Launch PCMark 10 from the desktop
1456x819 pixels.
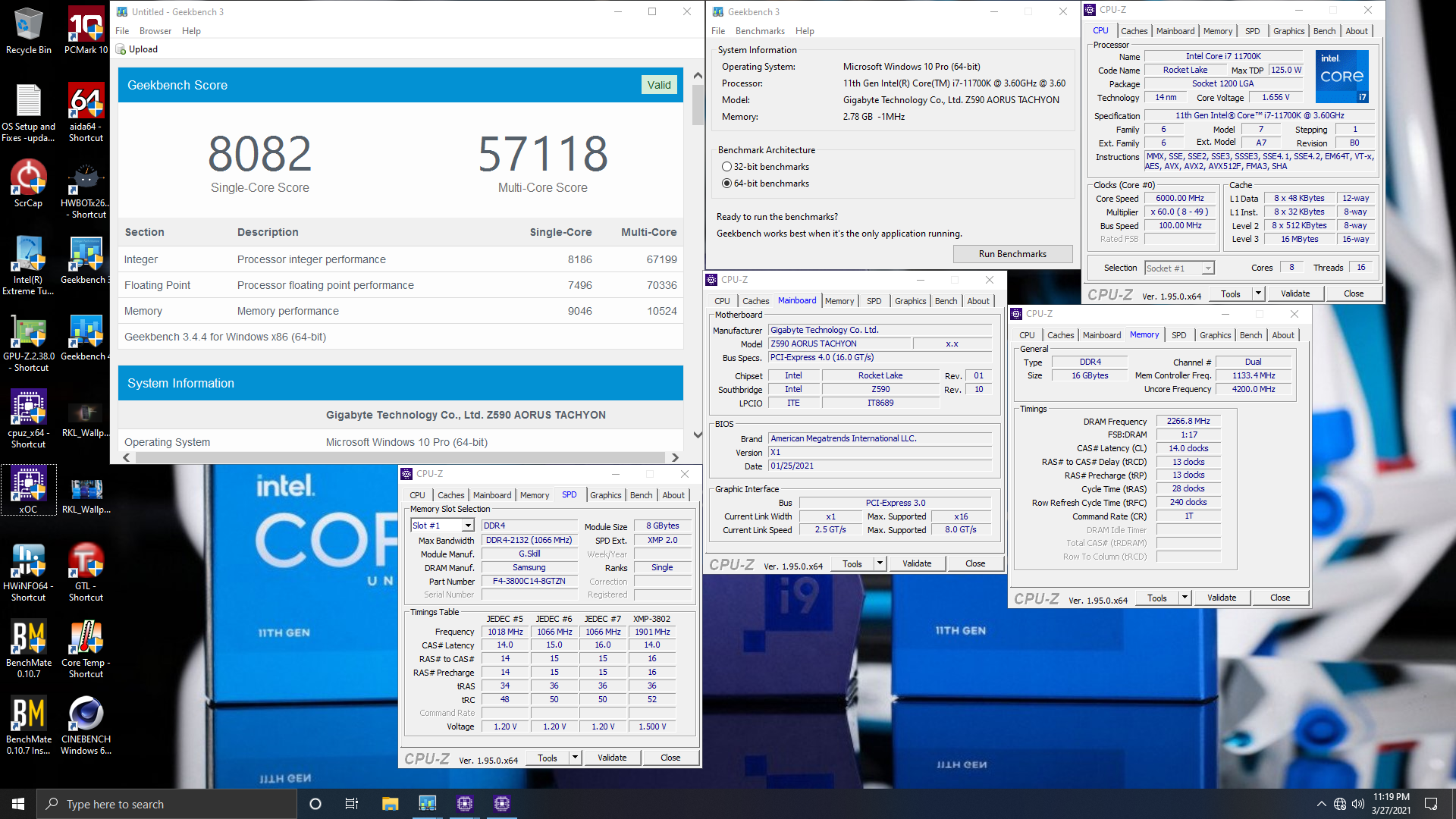[86, 30]
